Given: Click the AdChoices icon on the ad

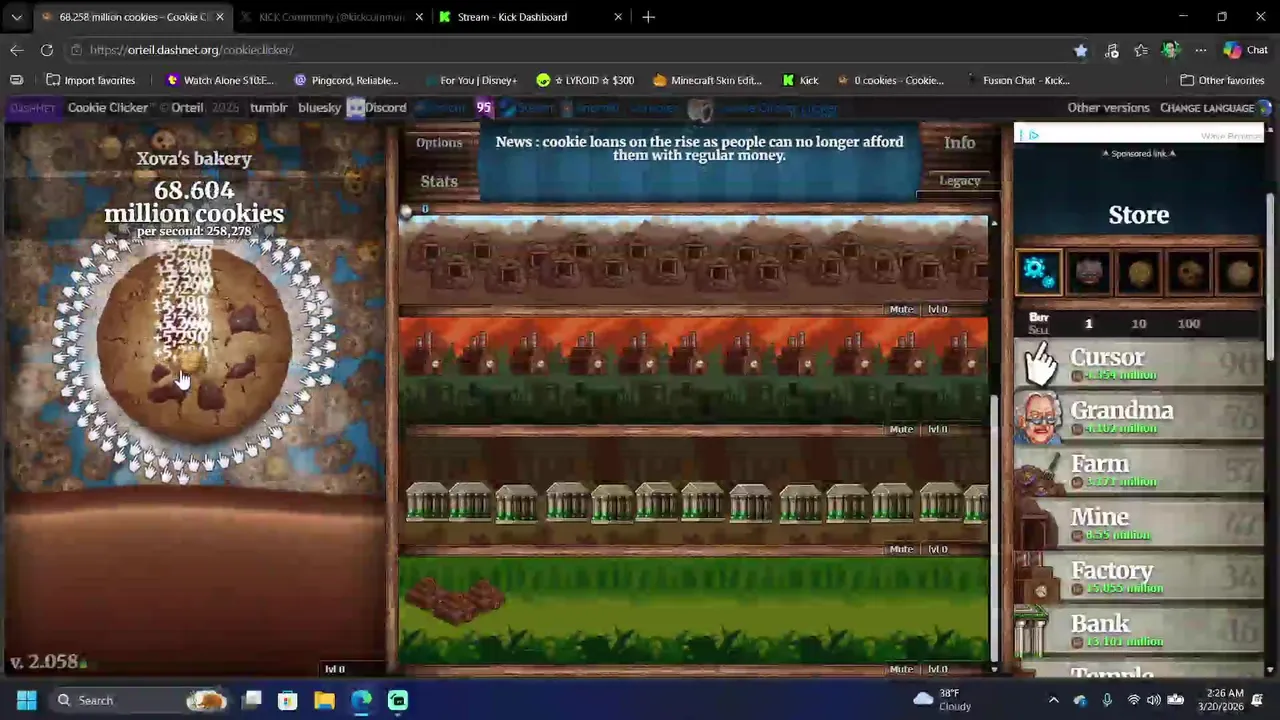Looking at the screenshot, I should 1033,135.
